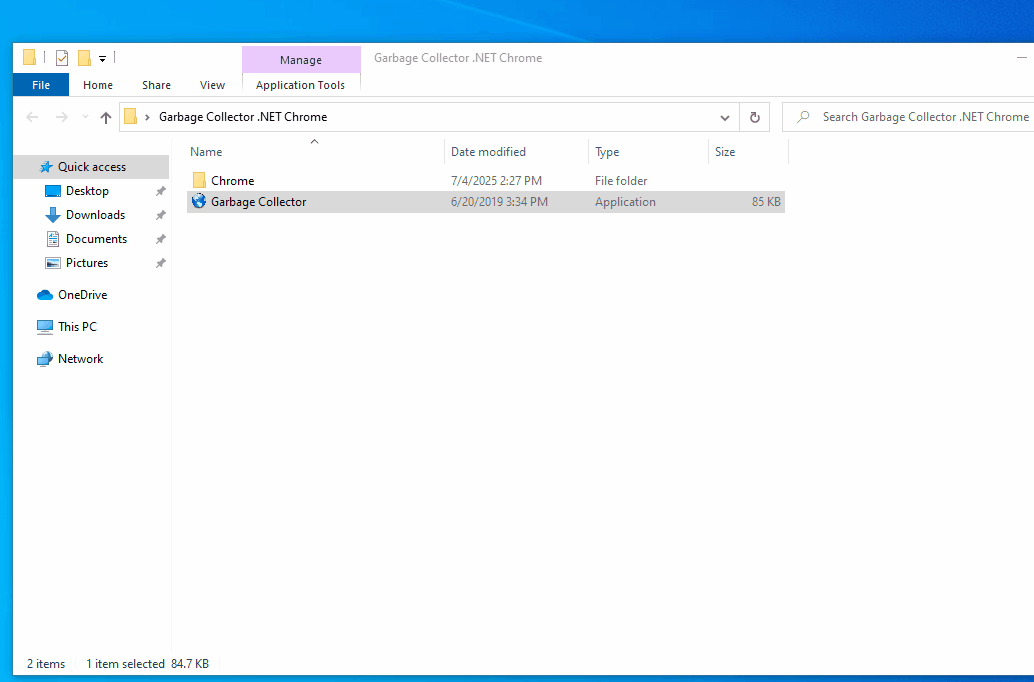Select the Garbage Collector application file
Viewport: 1034px width, 682px height.
tap(486, 202)
